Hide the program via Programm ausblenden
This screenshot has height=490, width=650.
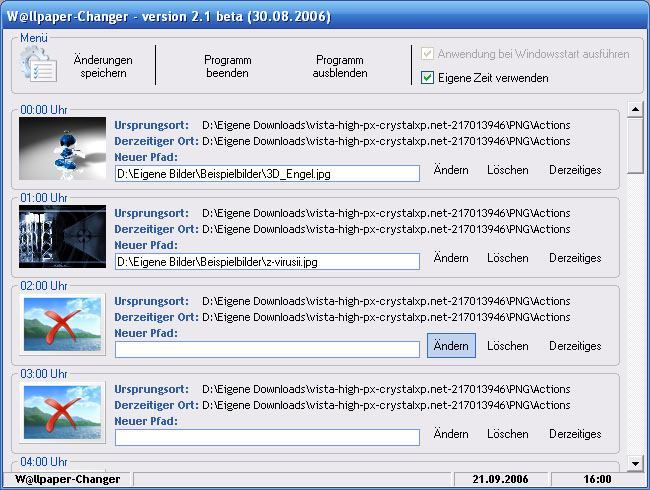click(340, 66)
